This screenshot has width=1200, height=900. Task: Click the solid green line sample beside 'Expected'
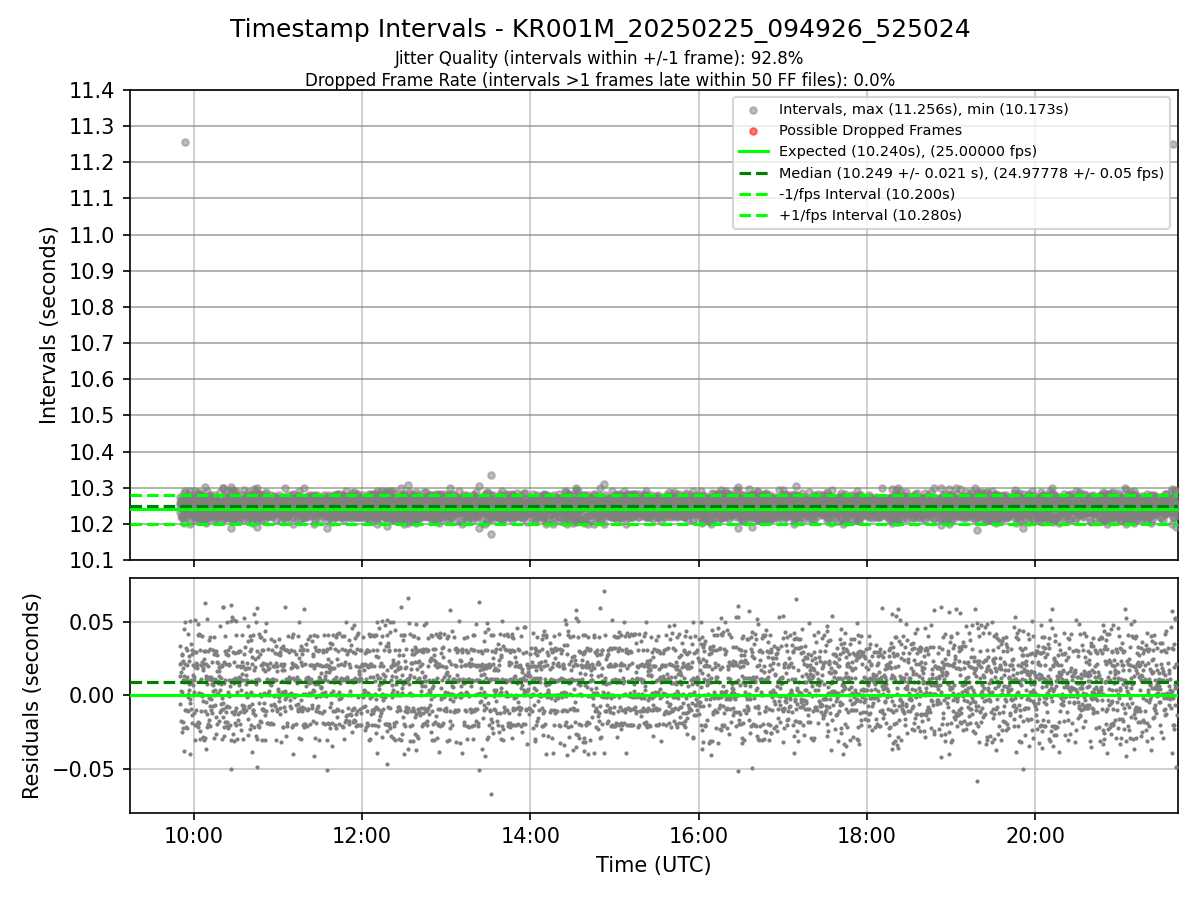(x=754, y=152)
